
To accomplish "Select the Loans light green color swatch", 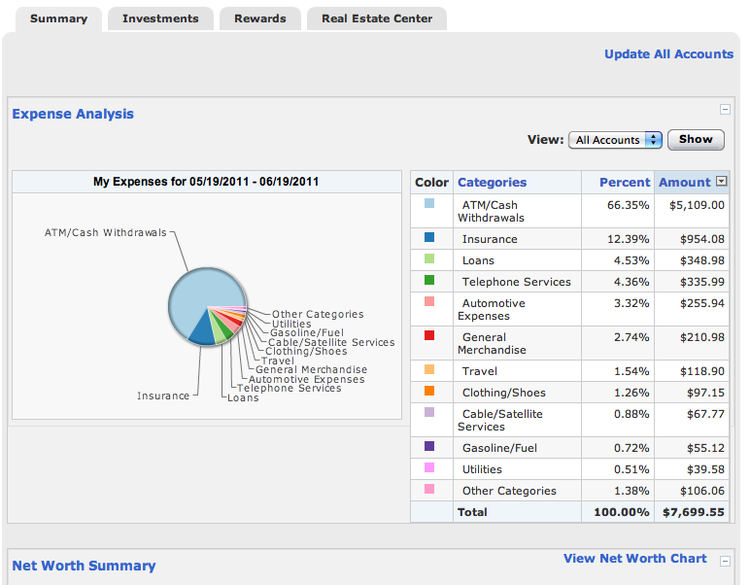I will tap(429, 259).
